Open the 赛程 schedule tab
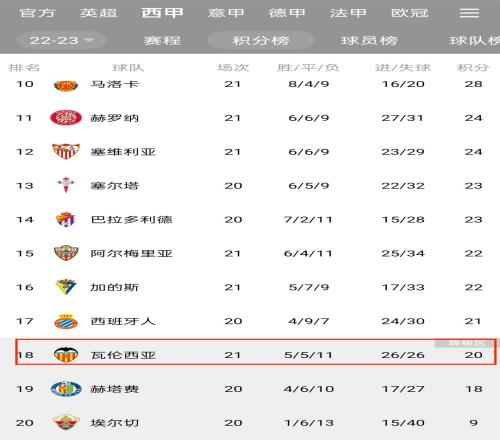Viewport: 500px width, 440px height. click(162, 41)
